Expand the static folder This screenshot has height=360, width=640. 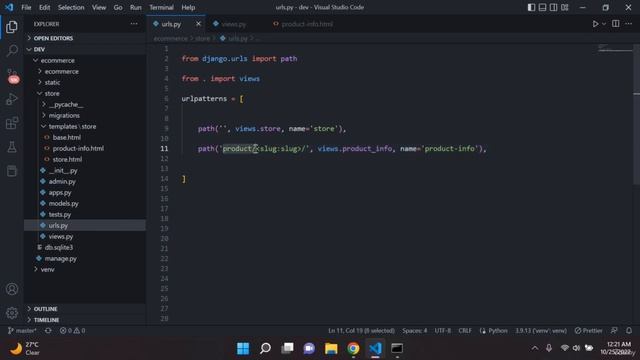(x=85, y=82)
